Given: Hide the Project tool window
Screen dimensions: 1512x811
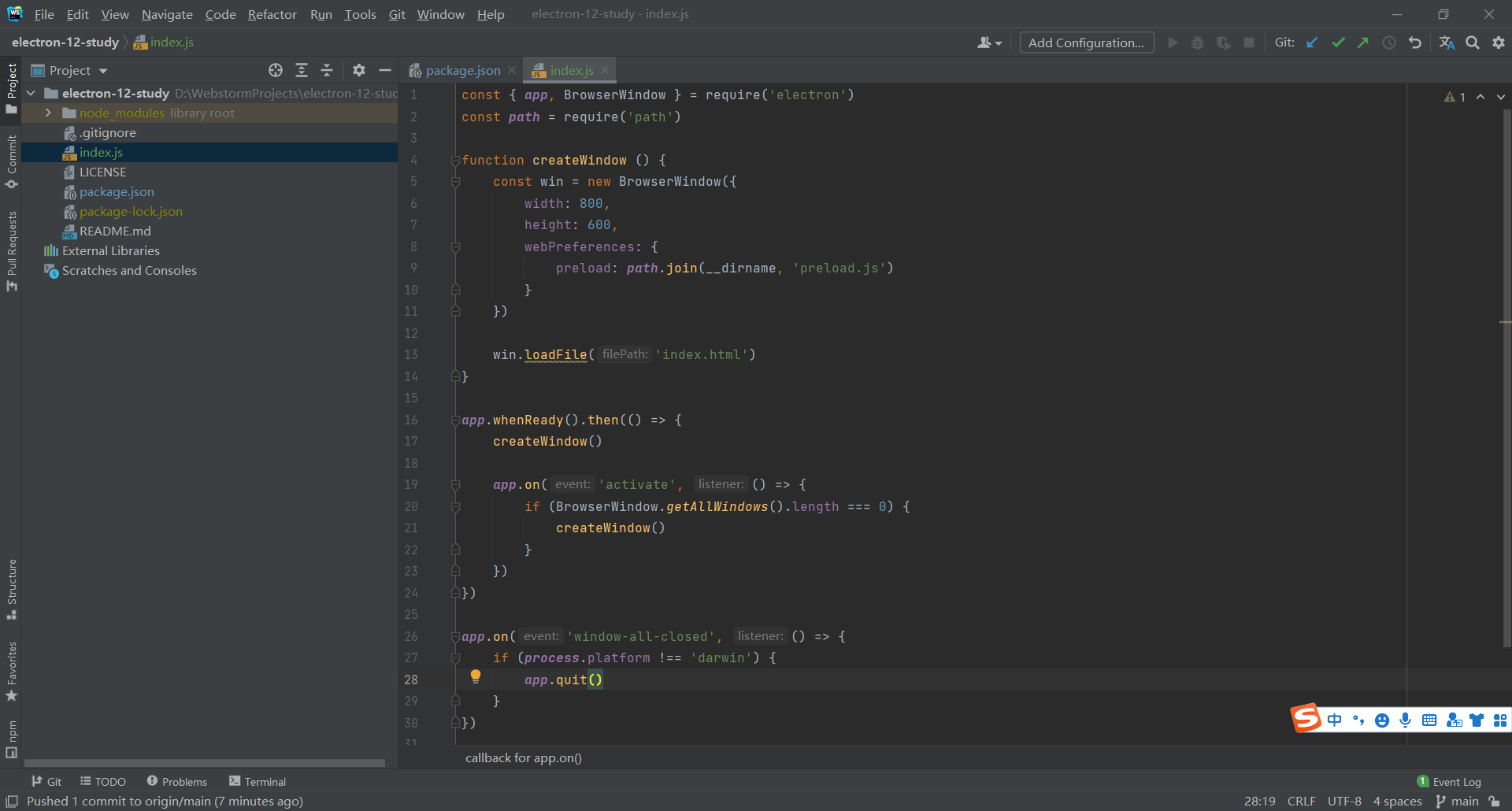Looking at the screenshot, I should (385, 70).
